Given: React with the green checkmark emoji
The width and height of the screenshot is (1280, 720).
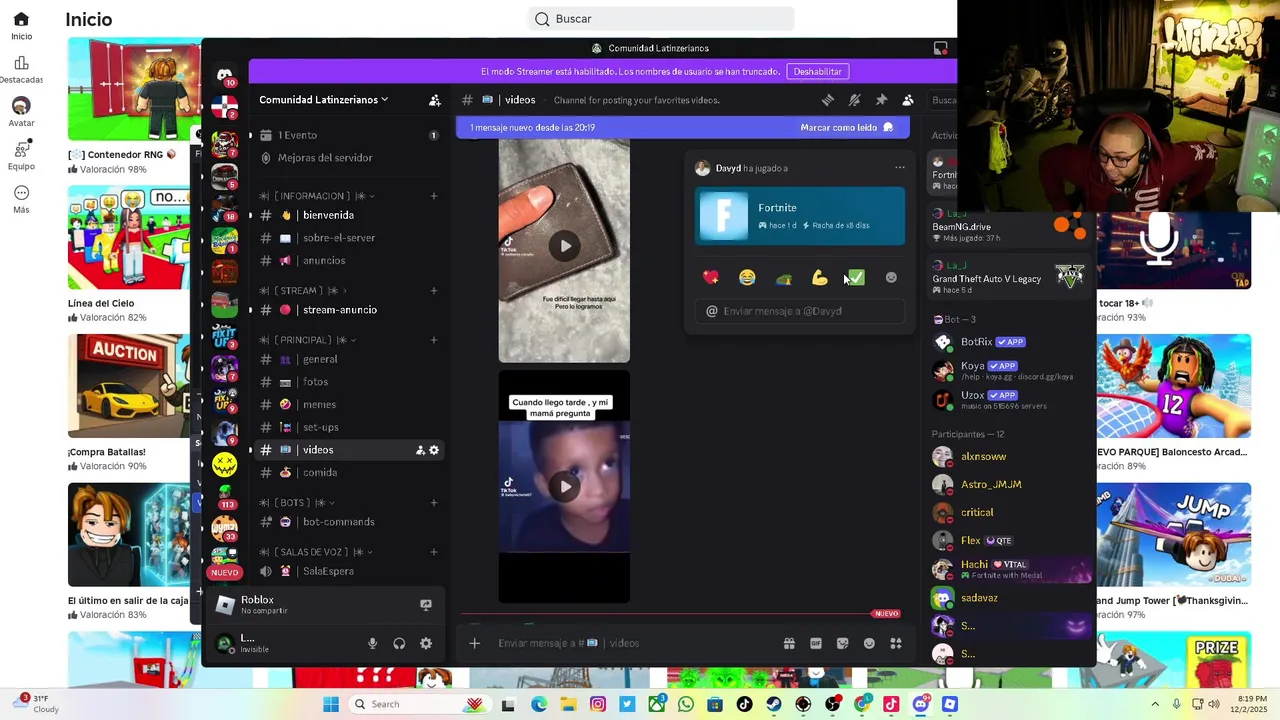Looking at the screenshot, I should click(x=855, y=277).
